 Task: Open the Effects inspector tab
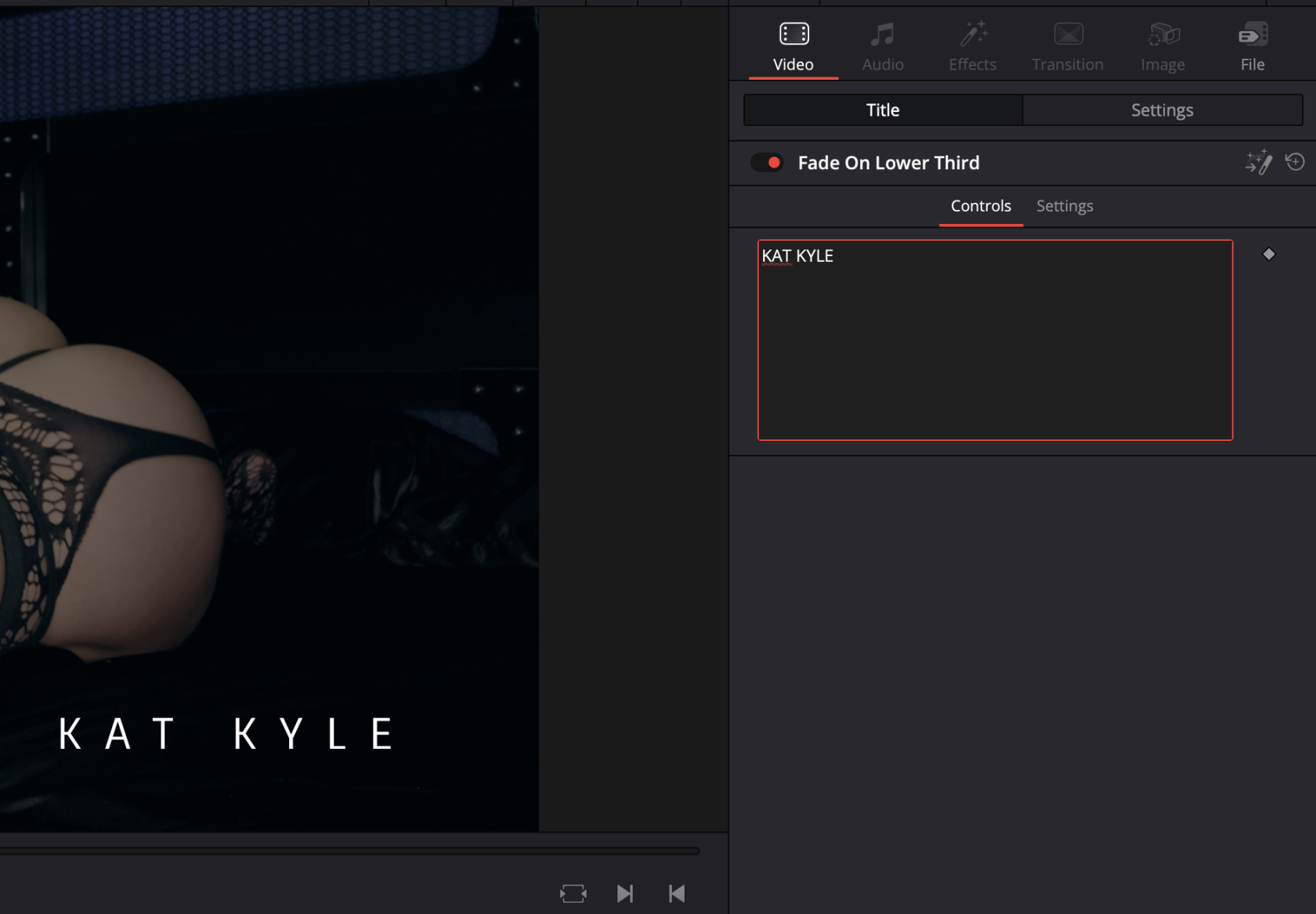[x=972, y=47]
